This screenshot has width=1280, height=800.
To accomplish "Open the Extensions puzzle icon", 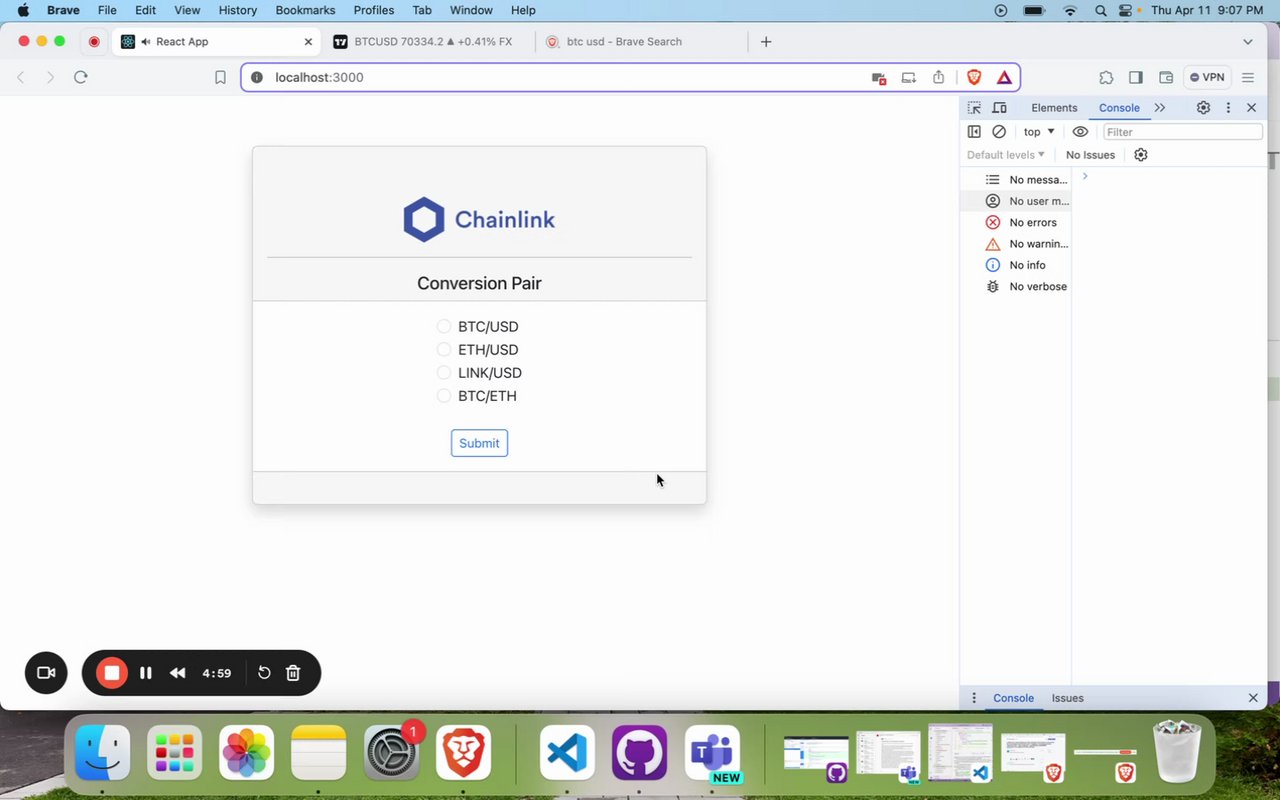I will pyautogui.click(x=1106, y=77).
